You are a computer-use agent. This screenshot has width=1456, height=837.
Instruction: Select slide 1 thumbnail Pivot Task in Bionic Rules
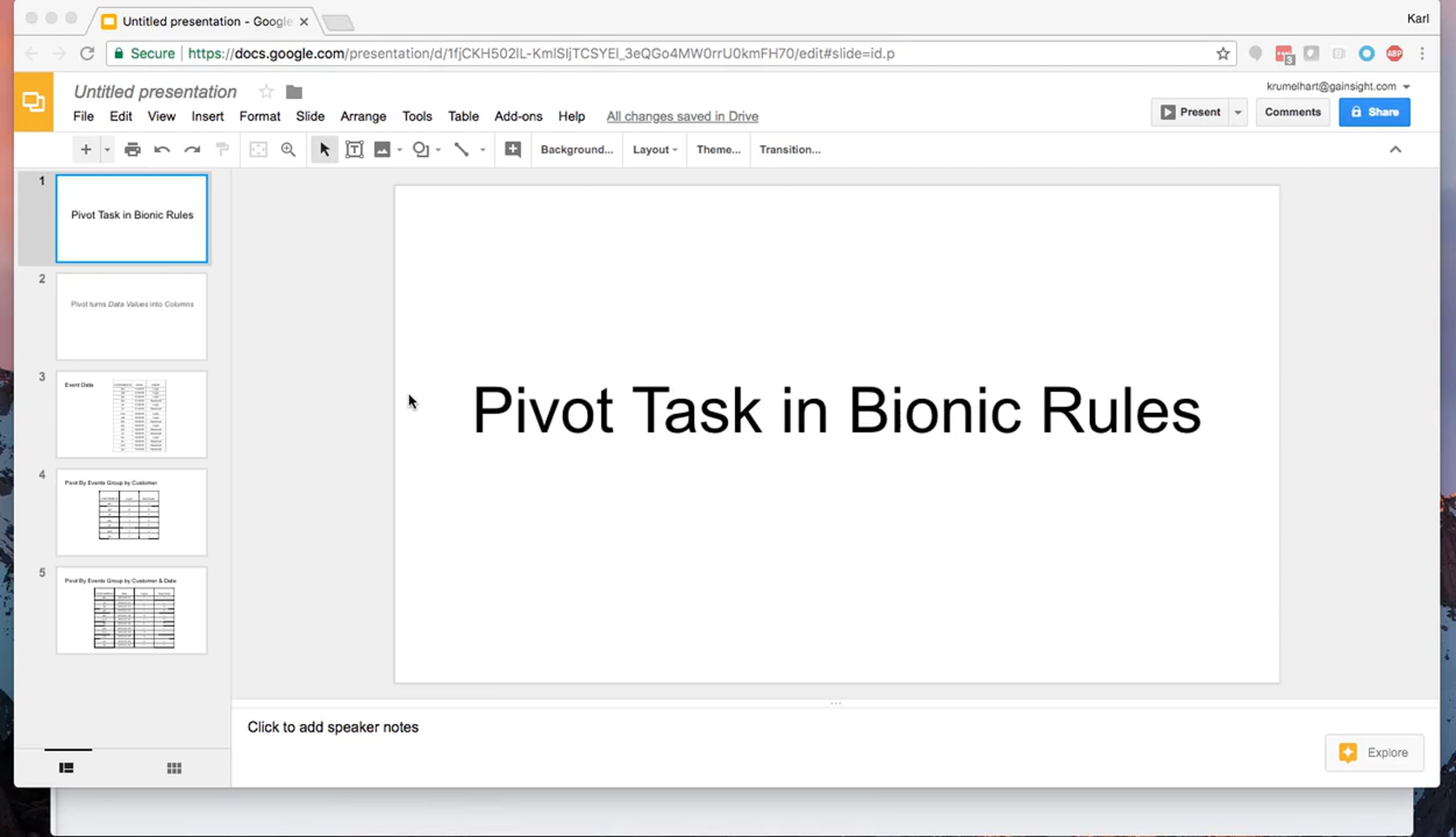click(x=132, y=218)
